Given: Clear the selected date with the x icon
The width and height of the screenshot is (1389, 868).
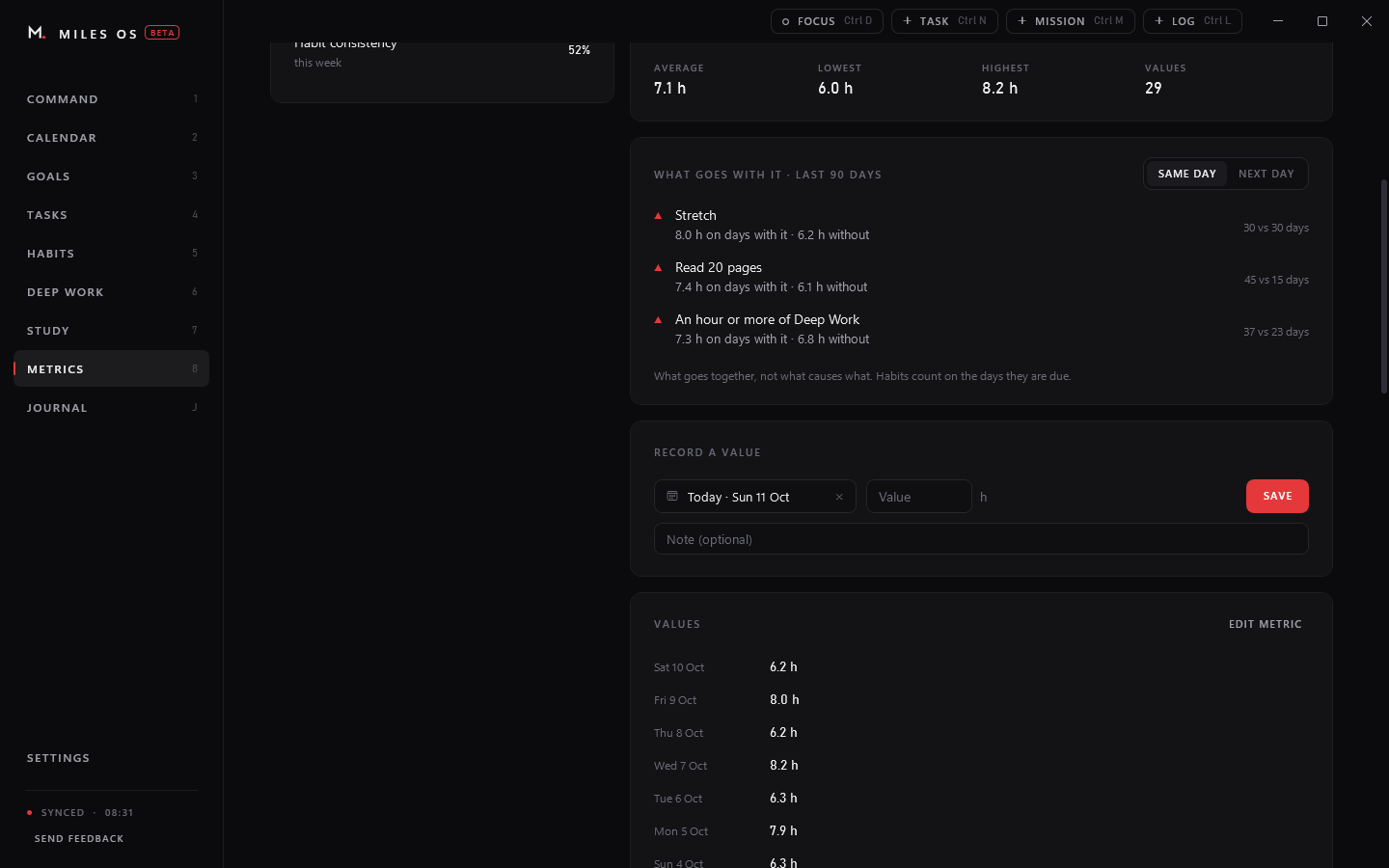Looking at the screenshot, I should pyautogui.click(x=839, y=497).
